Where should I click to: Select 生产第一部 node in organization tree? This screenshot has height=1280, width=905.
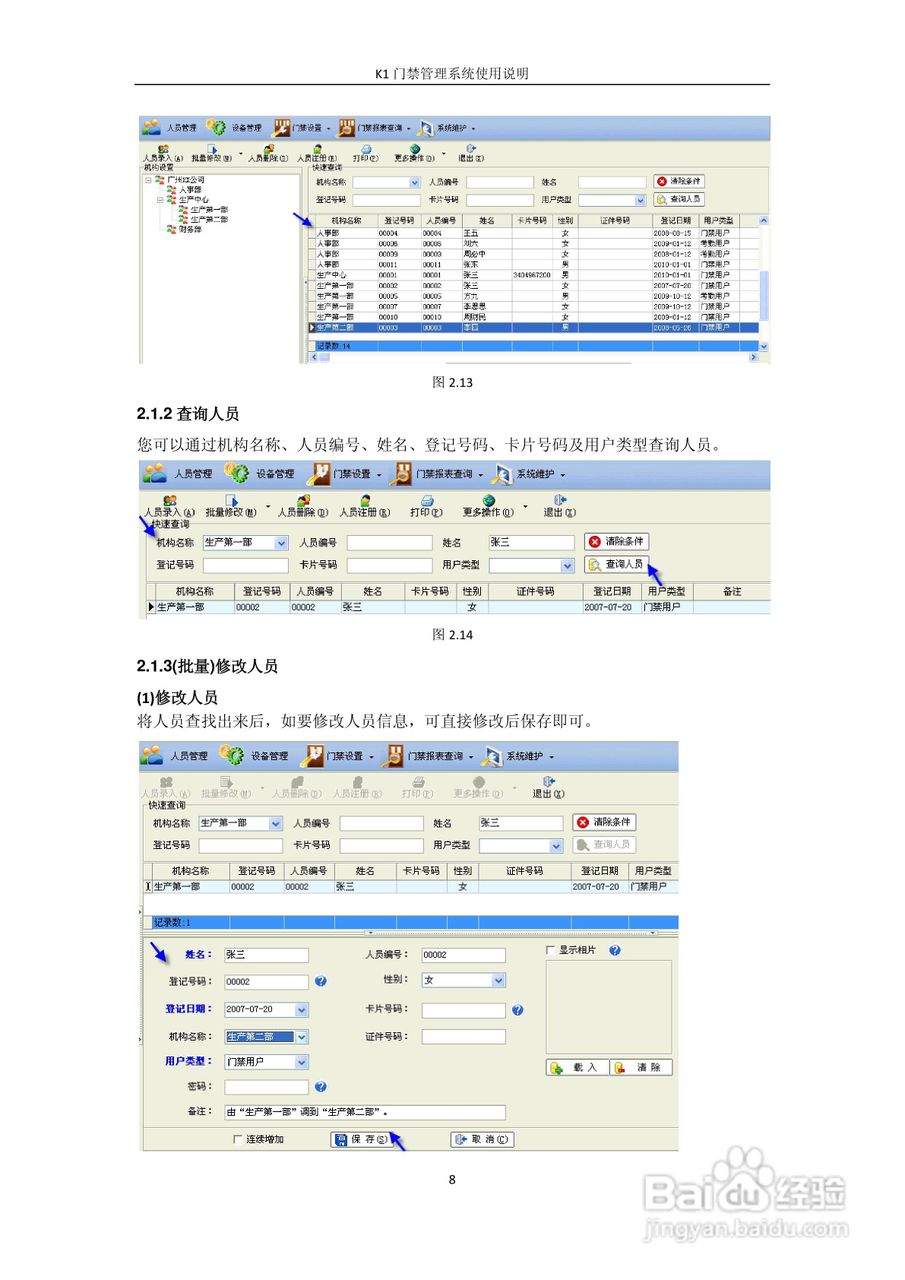coord(203,210)
